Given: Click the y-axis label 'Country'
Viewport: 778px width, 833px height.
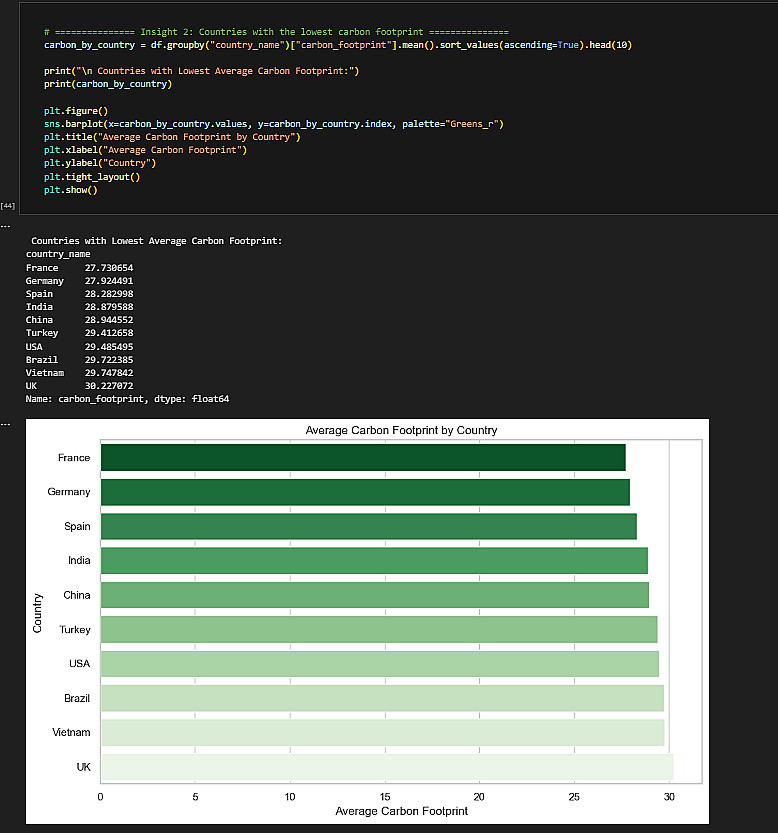Looking at the screenshot, I should 38,612.
